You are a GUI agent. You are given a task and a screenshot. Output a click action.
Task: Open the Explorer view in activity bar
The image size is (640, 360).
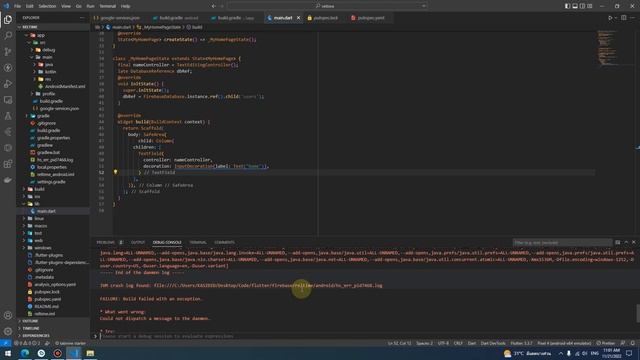point(8,20)
